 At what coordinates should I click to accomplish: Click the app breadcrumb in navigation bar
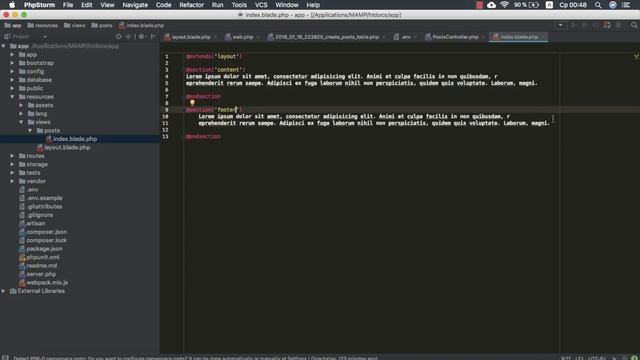tap(13, 25)
